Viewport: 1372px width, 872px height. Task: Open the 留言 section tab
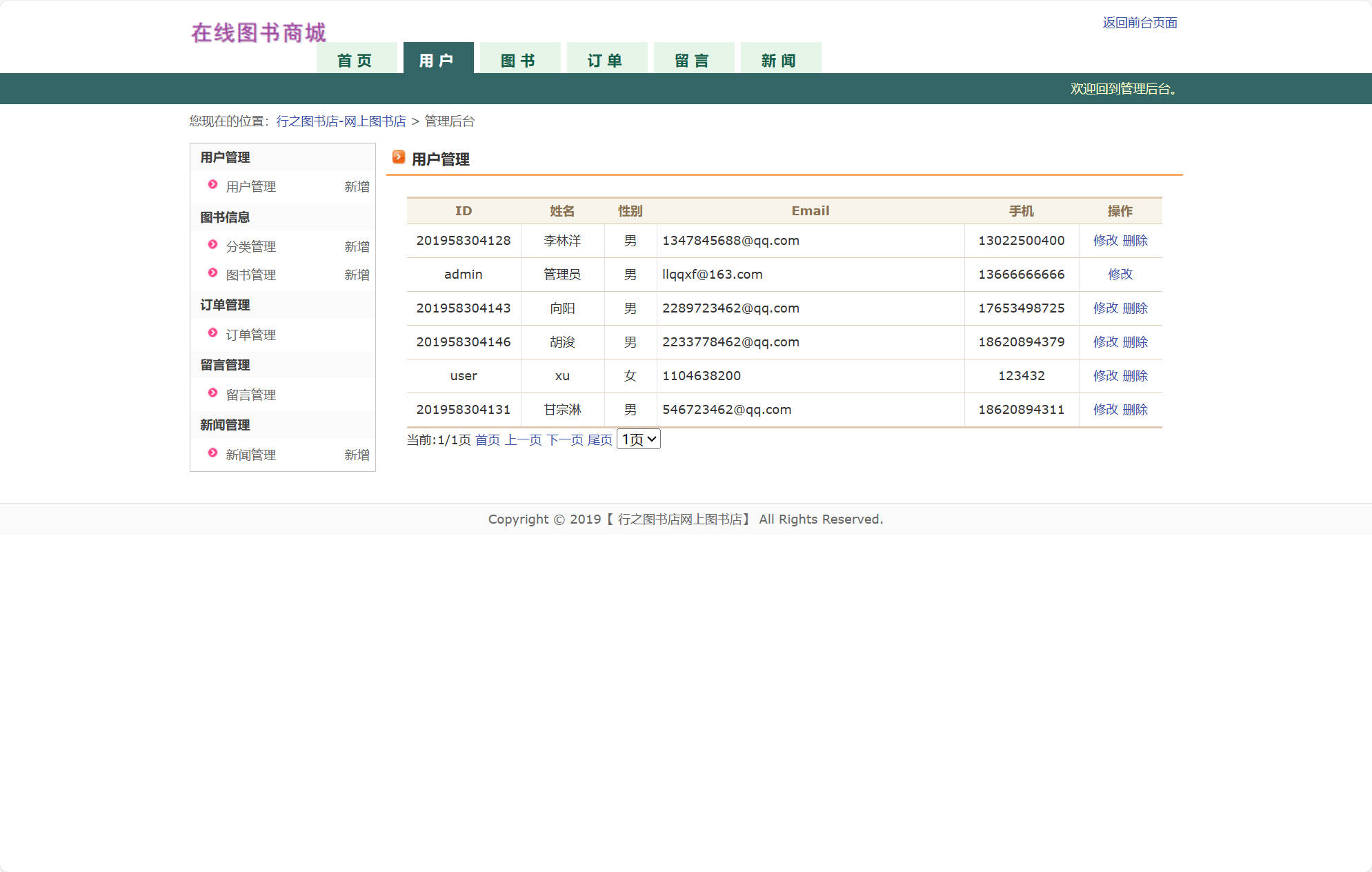(693, 59)
